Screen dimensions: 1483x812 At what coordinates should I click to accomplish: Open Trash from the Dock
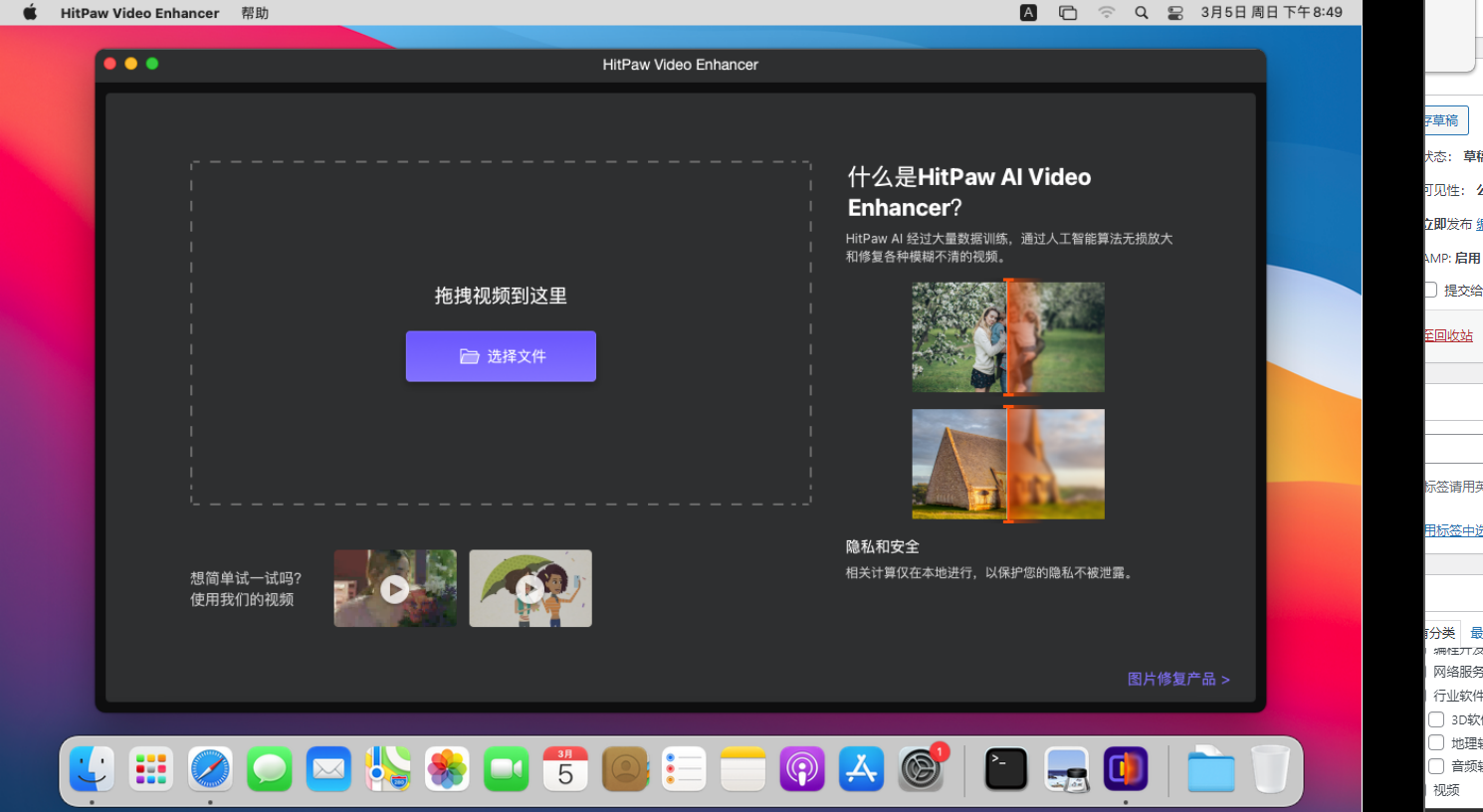pyautogui.click(x=1270, y=769)
